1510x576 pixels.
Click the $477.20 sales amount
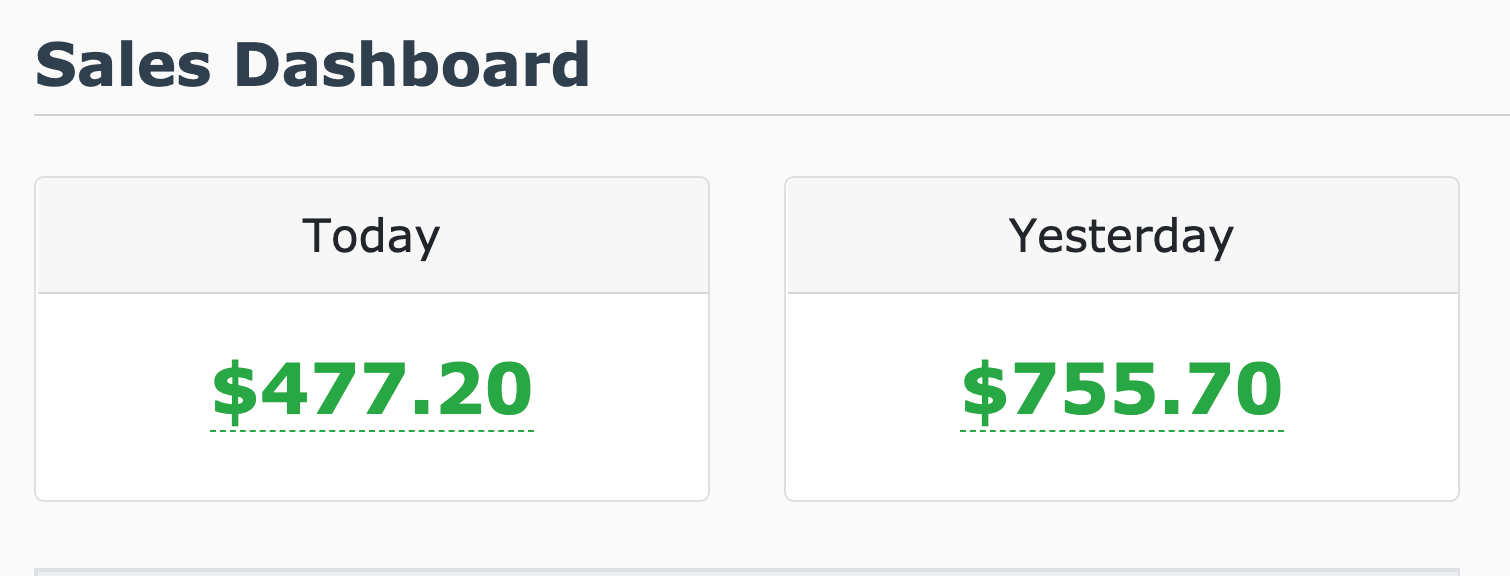click(372, 390)
